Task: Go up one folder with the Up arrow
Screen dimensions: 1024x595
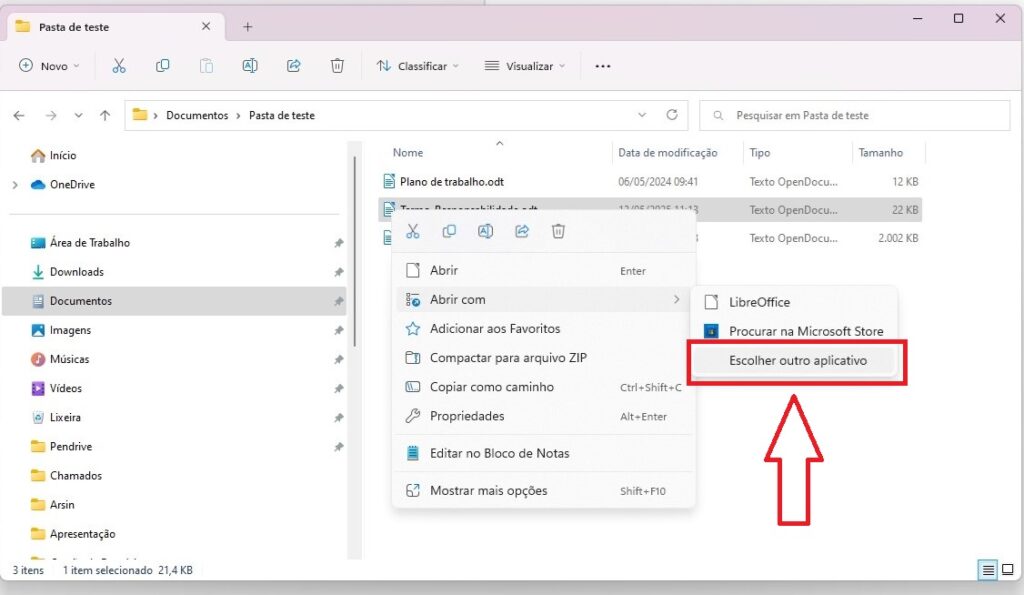Action: click(105, 115)
